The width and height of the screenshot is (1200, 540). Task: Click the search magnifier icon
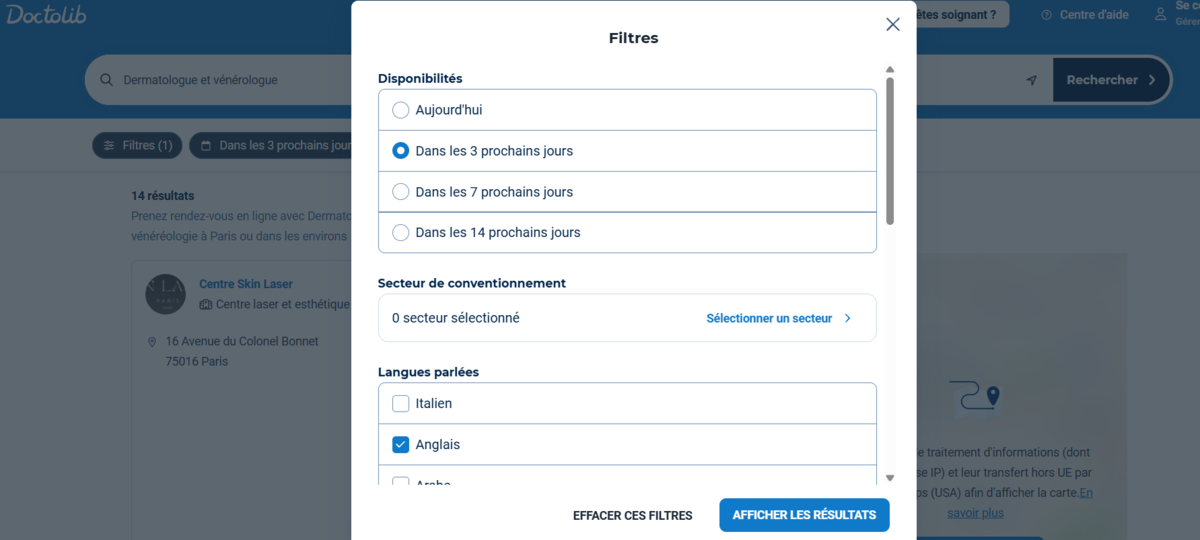coord(106,80)
